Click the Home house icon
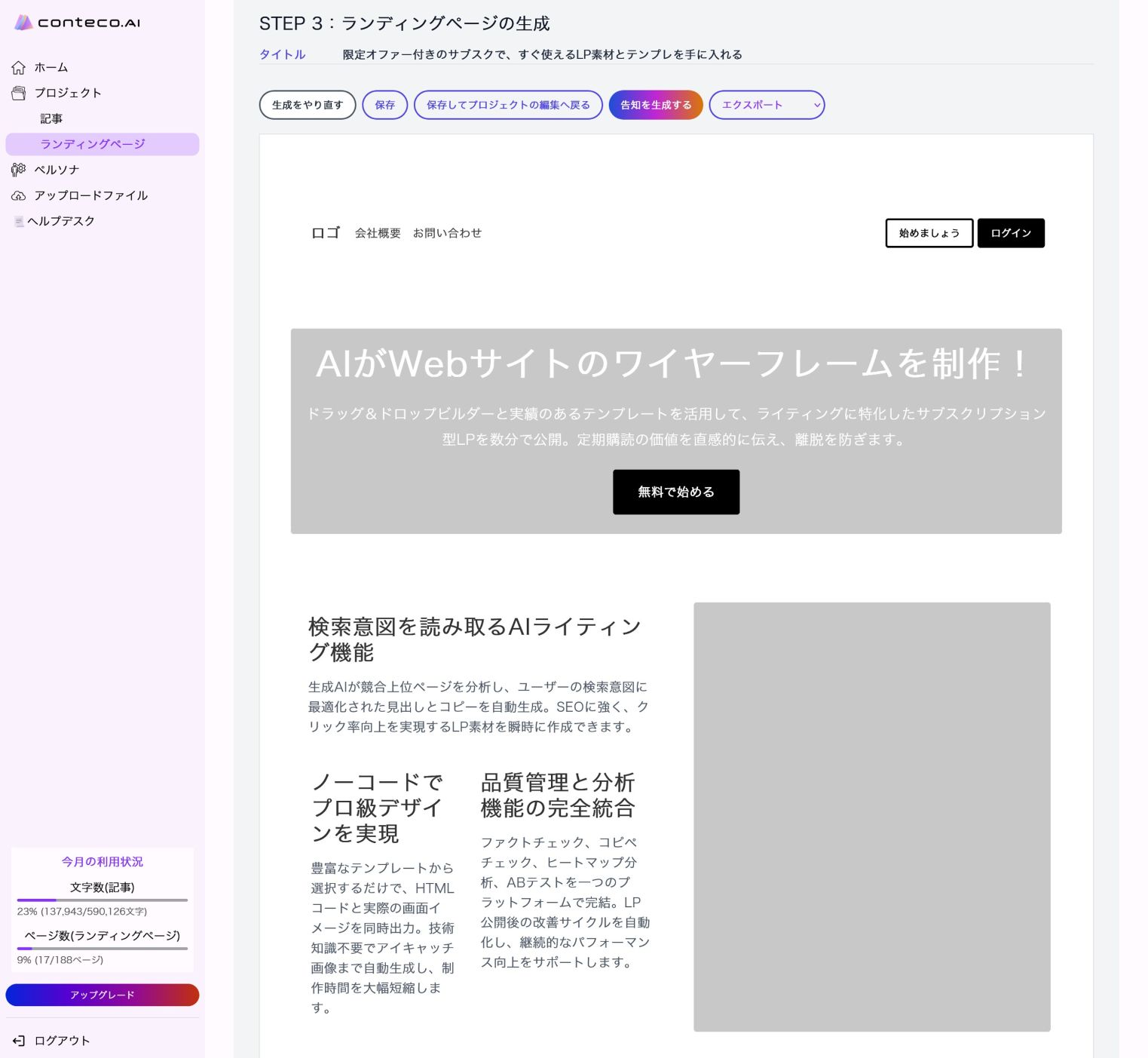The image size is (1148, 1058). click(x=19, y=68)
